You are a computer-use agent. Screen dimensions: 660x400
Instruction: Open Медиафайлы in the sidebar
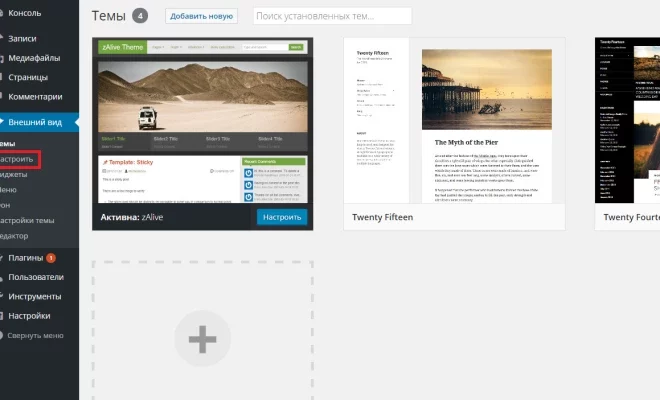pos(34,58)
